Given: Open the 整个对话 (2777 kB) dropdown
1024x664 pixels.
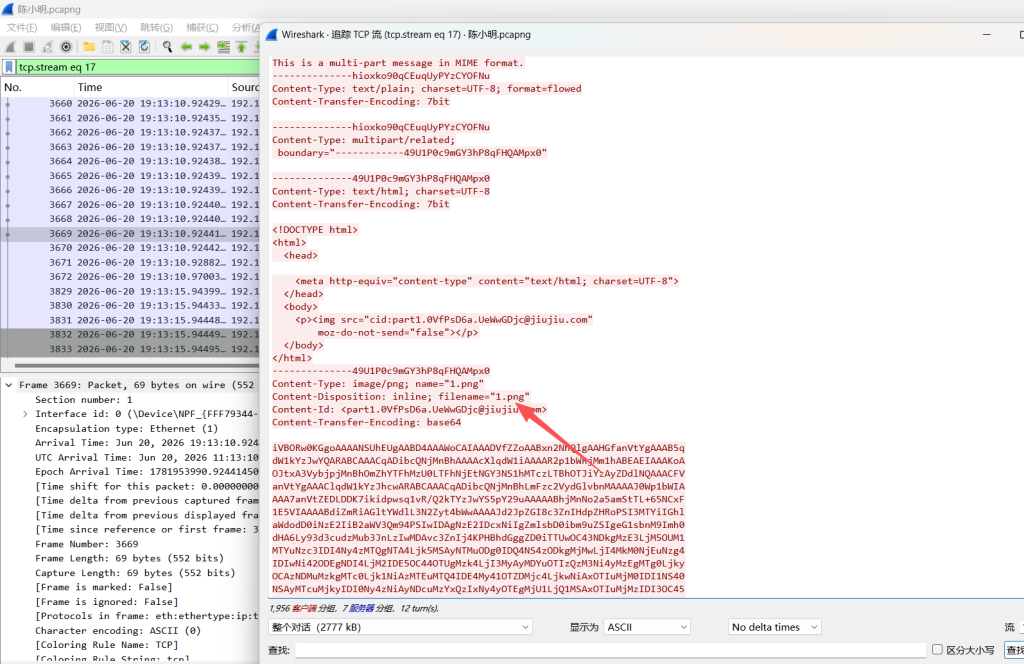Looking at the screenshot, I should [x=400, y=627].
